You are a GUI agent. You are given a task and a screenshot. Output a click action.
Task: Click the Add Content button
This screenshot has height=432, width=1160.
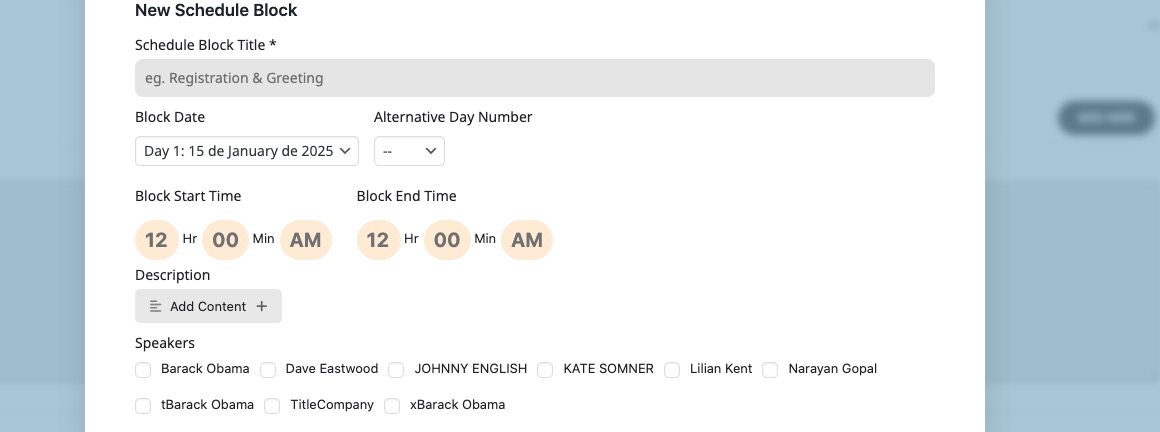coord(208,306)
